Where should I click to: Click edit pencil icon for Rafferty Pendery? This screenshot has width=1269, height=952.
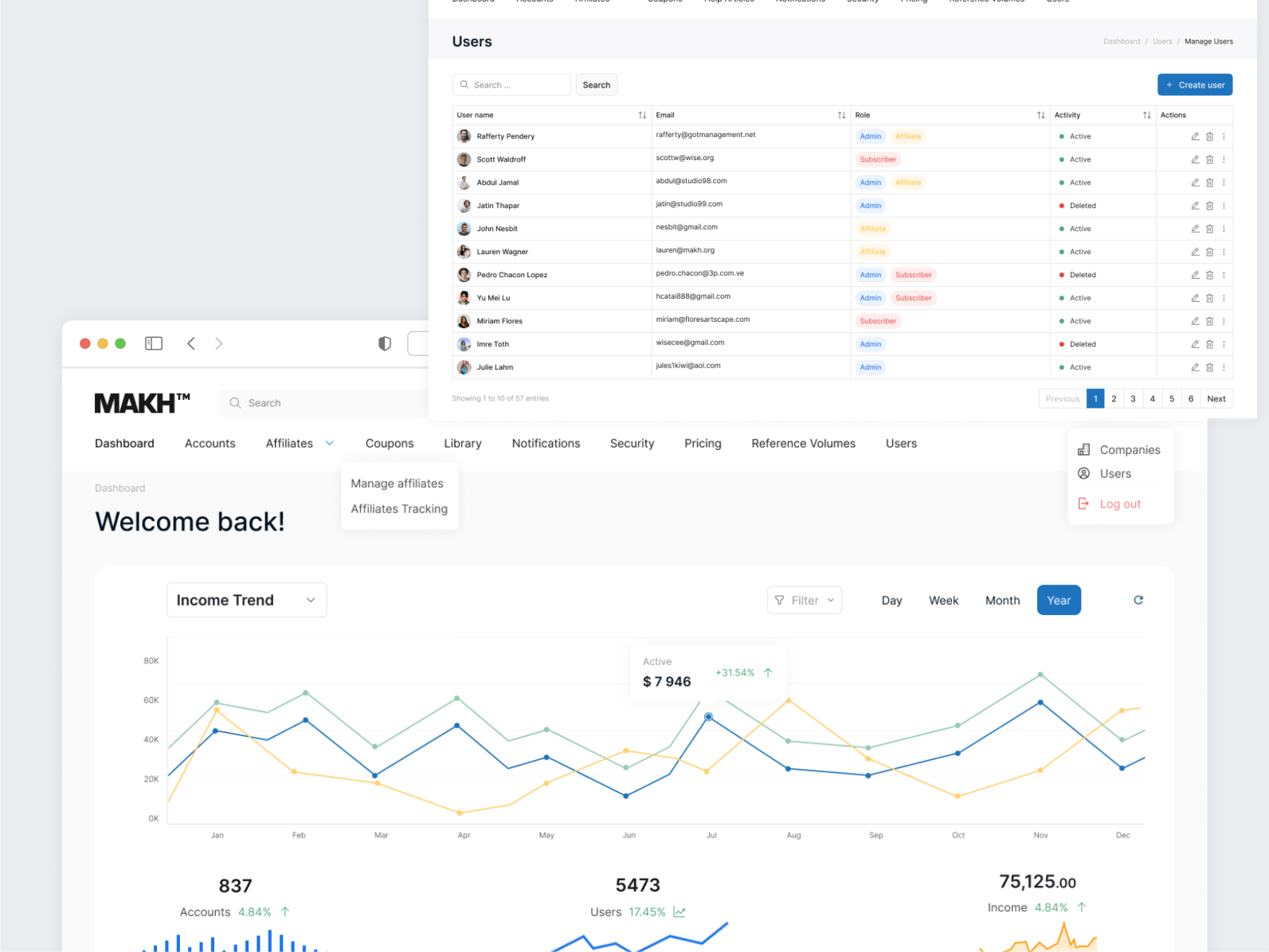[1195, 136]
